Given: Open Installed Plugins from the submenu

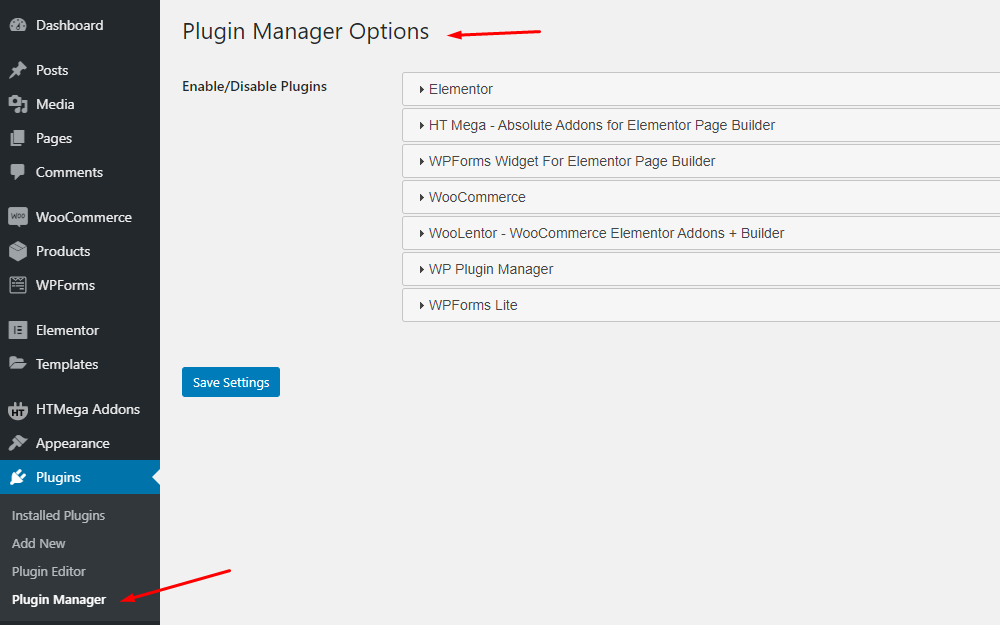Looking at the screenshot, I should [x=57, y=515].
